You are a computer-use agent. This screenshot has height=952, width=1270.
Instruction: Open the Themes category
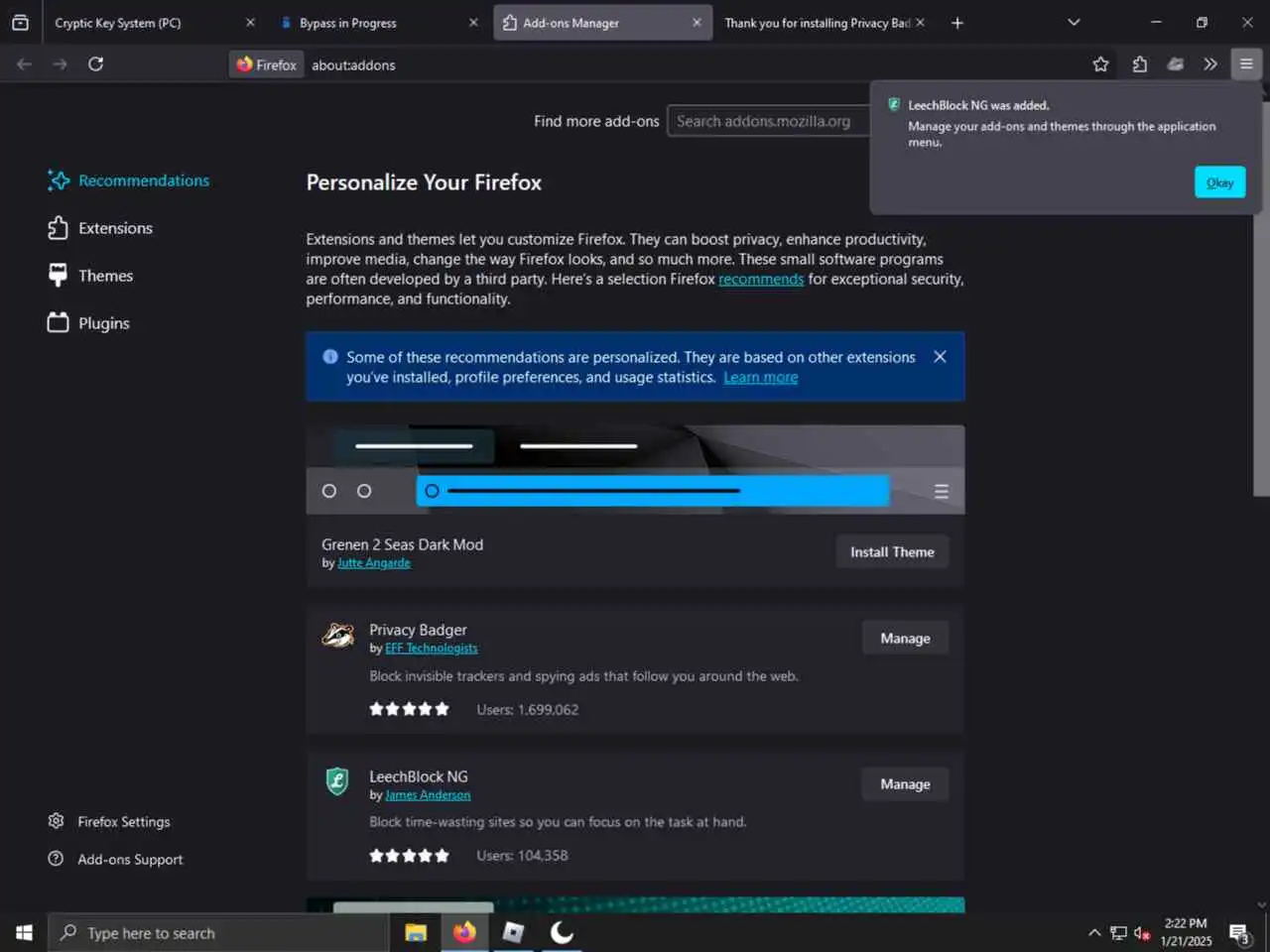89,276
